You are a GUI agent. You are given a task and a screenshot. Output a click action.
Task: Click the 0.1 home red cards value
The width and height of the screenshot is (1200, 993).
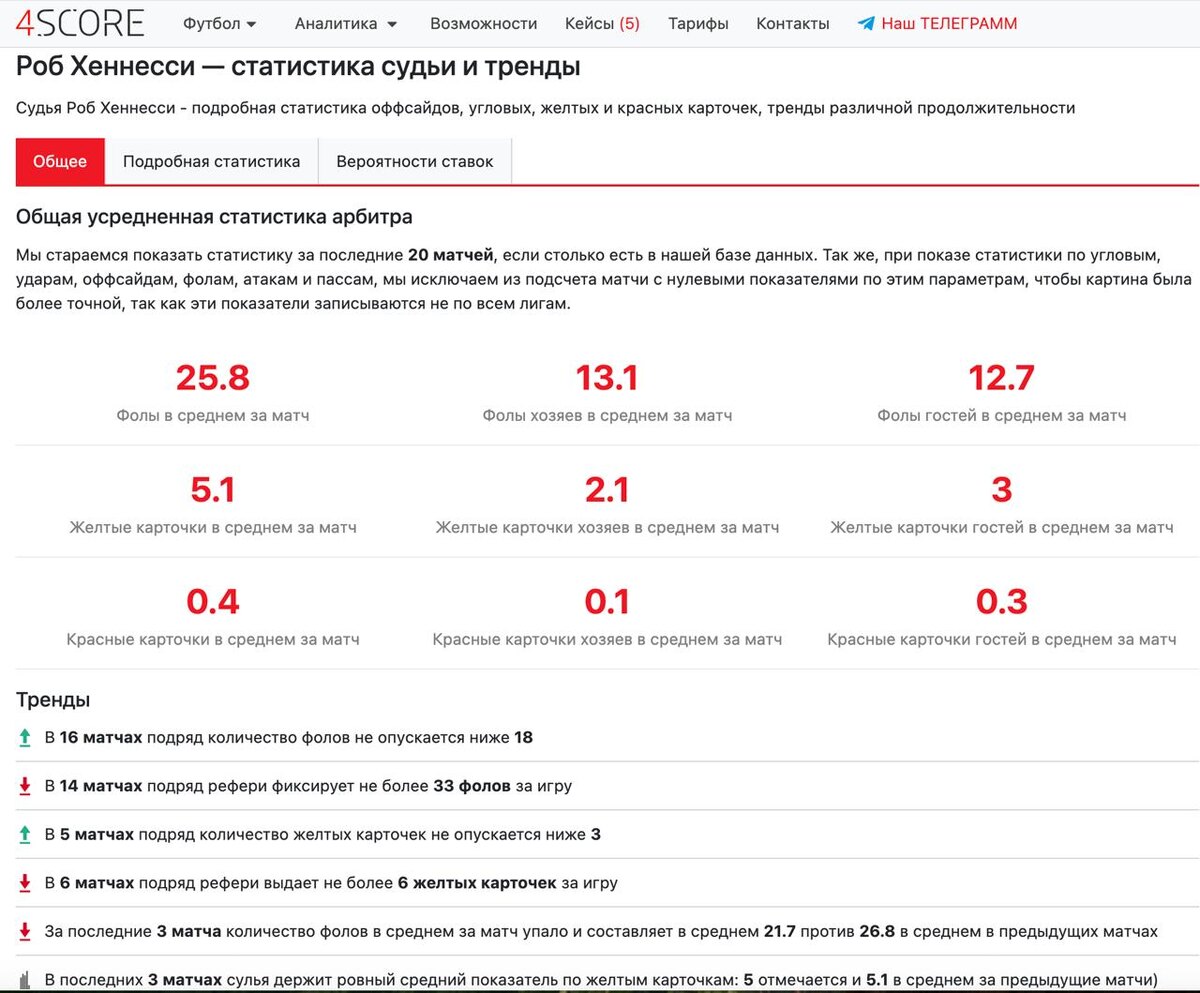click(x=607, y=602)
